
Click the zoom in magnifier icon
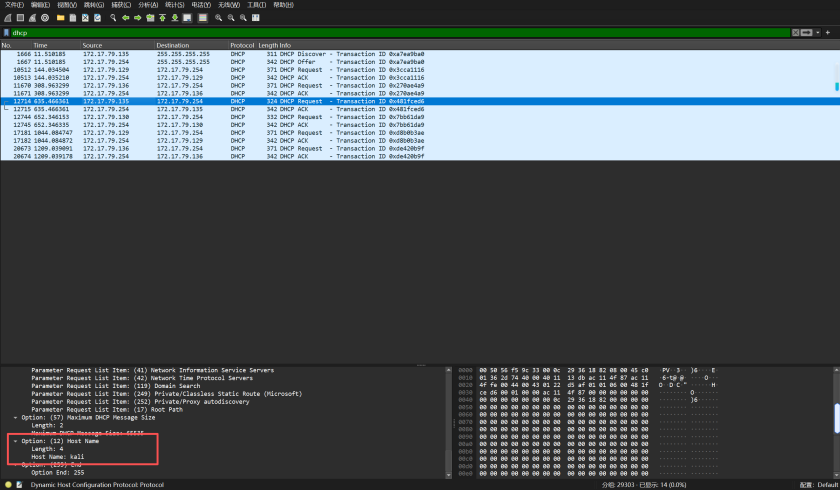(x=219, y=18)
